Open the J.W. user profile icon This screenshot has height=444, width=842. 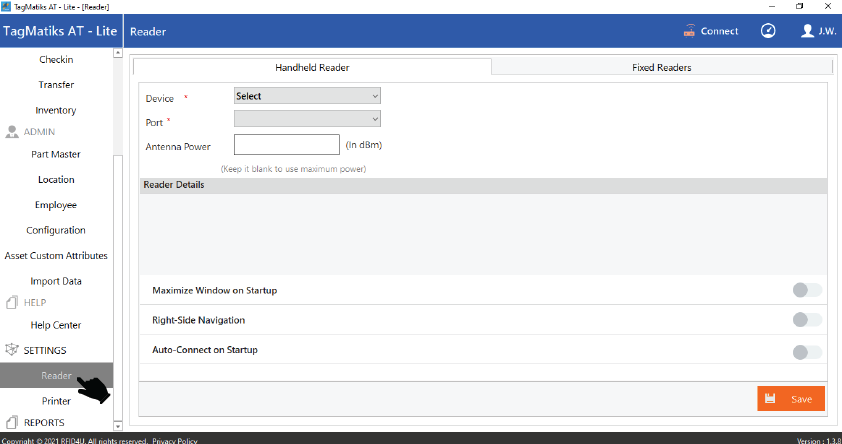click(x=808, y=31)
